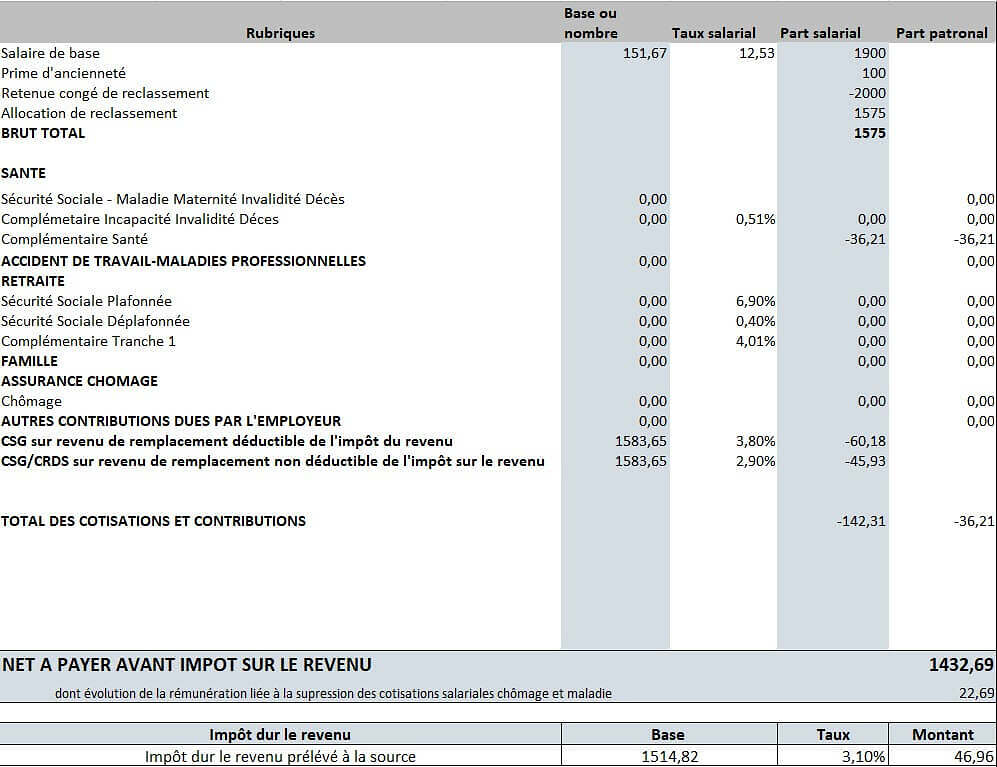Select 'Impôt dur le revenu prélévé à la source'
This screenshot has width=997, height=767.
280,757
